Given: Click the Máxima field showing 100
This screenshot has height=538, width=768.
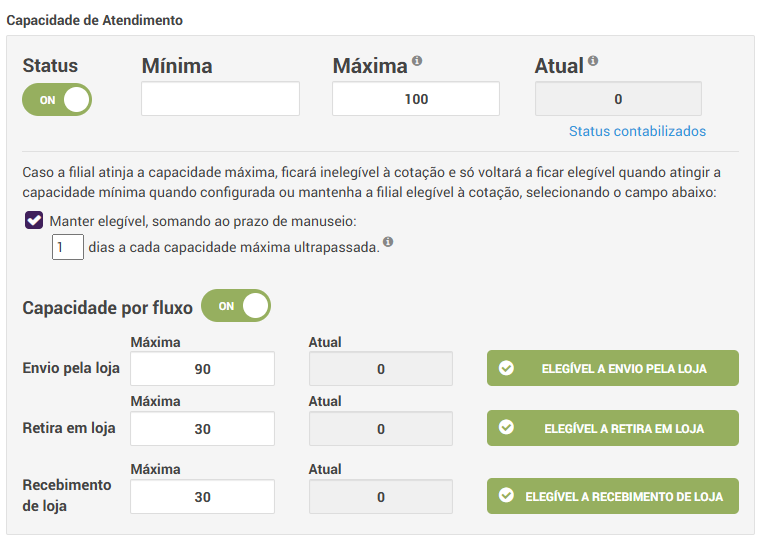Looking at the screenshot, I should [416, 99].
